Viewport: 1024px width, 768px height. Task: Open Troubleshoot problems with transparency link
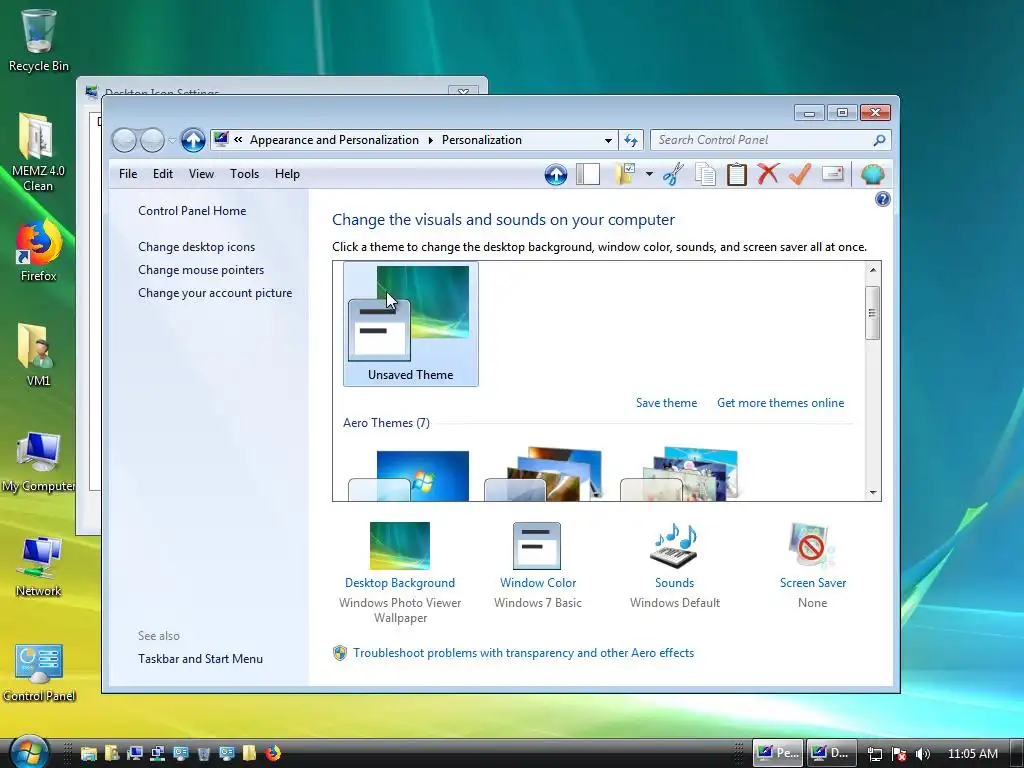point(523,653)
